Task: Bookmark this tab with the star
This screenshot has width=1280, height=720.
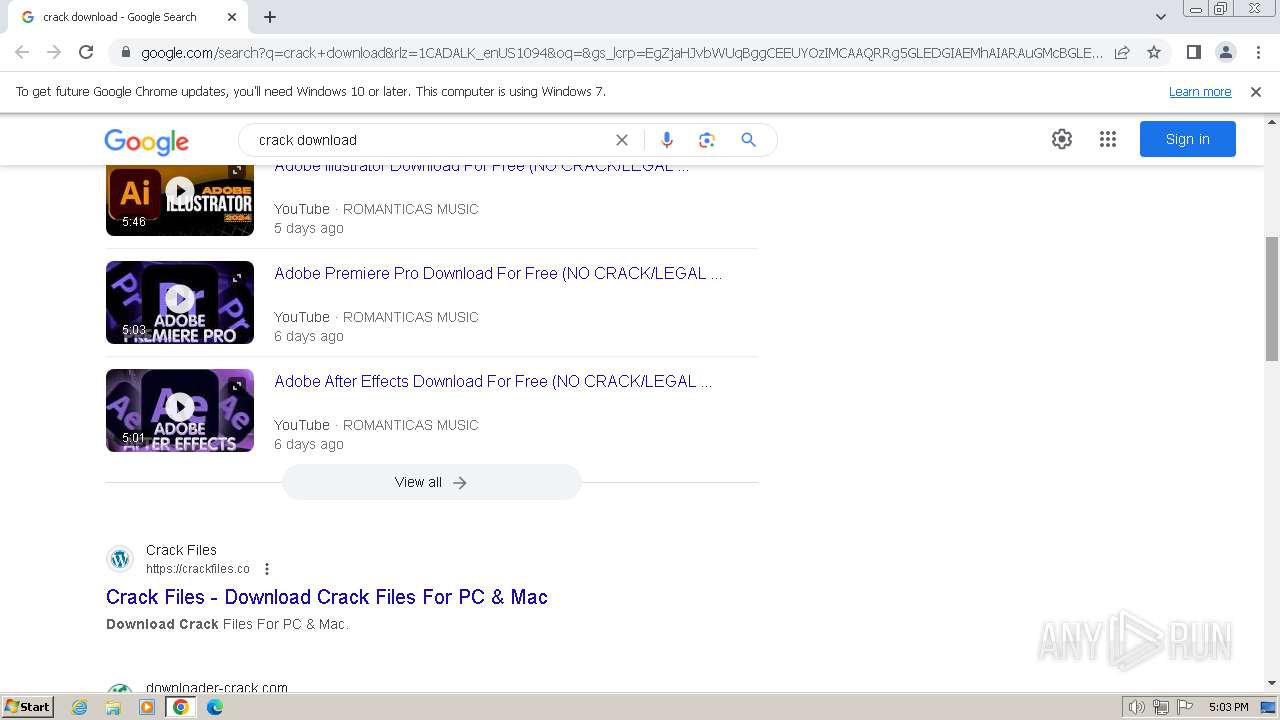Action: [1154, 52]
